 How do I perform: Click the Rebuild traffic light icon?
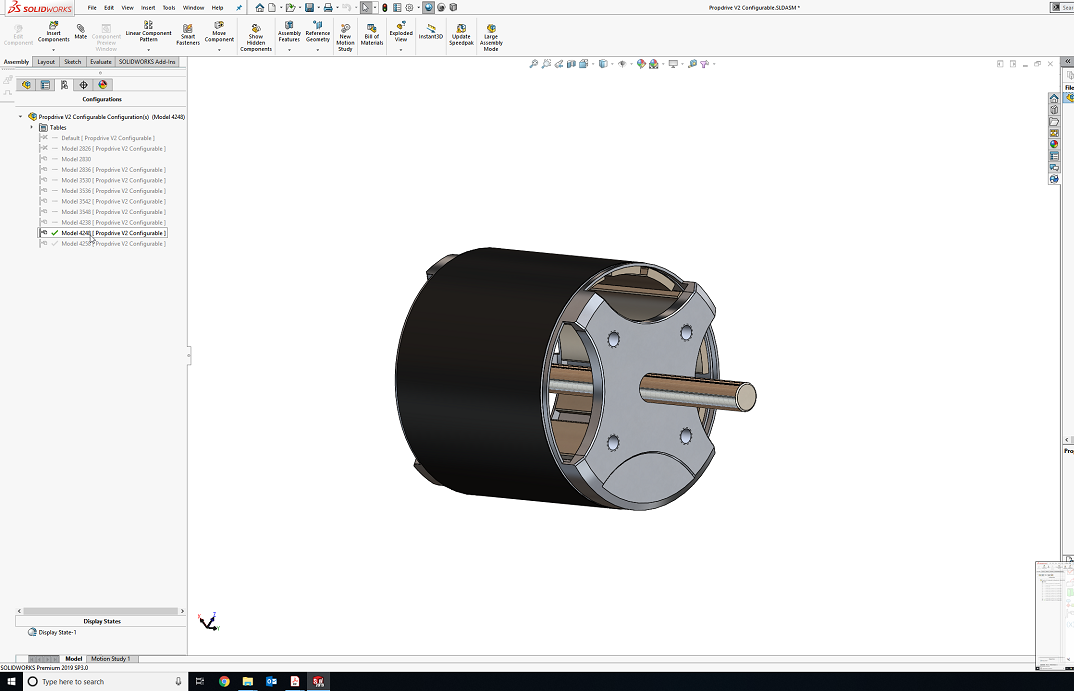pyautogui.click(x=384, y=8)
